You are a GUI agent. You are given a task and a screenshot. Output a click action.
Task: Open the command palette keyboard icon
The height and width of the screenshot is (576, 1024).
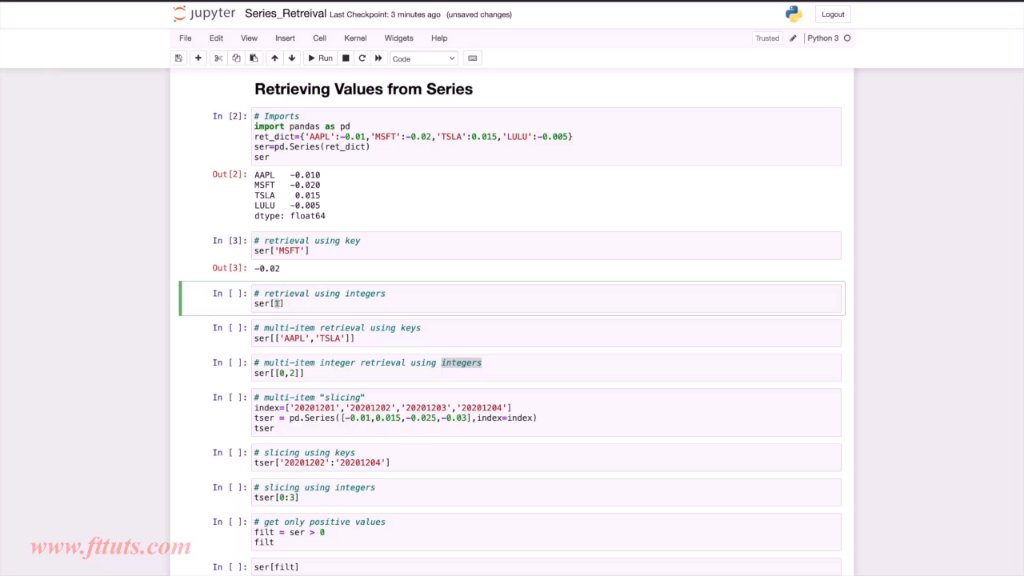(x=472, y=58)
